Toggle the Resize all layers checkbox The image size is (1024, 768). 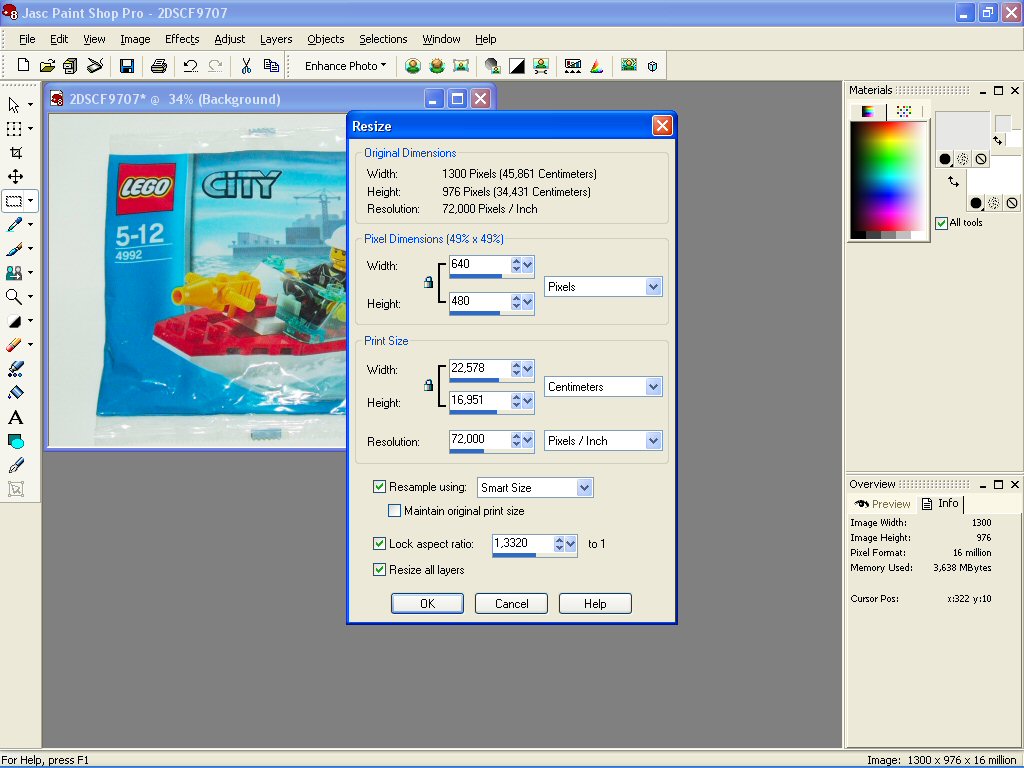[x=379, y=570]
